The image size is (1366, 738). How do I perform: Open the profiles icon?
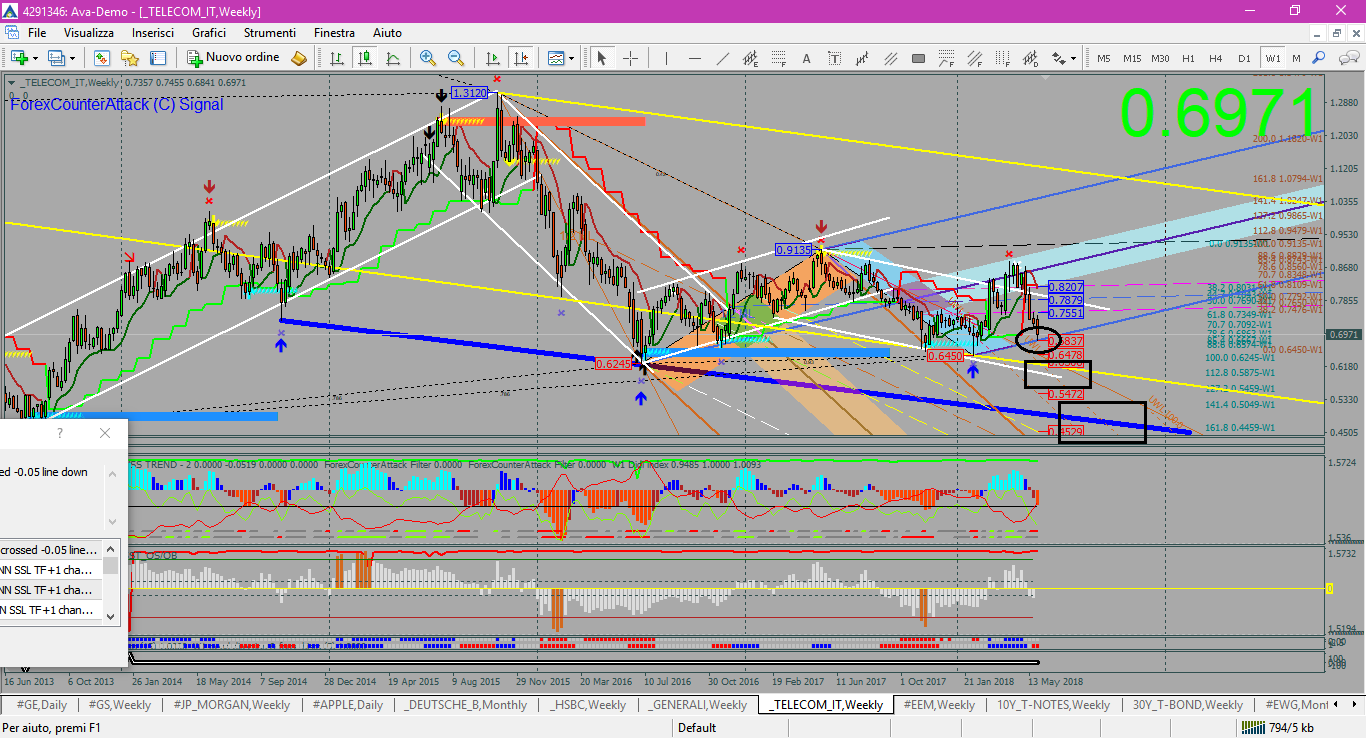[57, 58]
